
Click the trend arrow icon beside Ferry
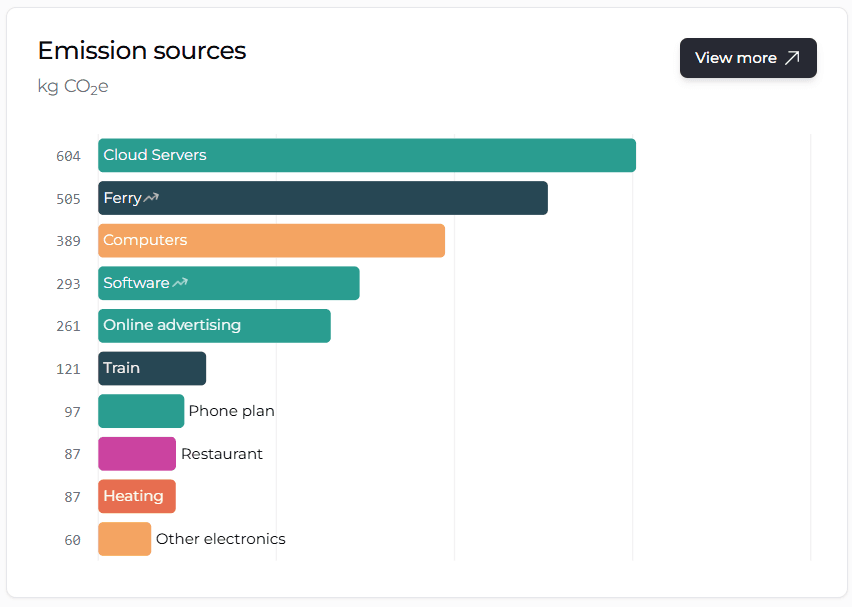tap(150, 198)
